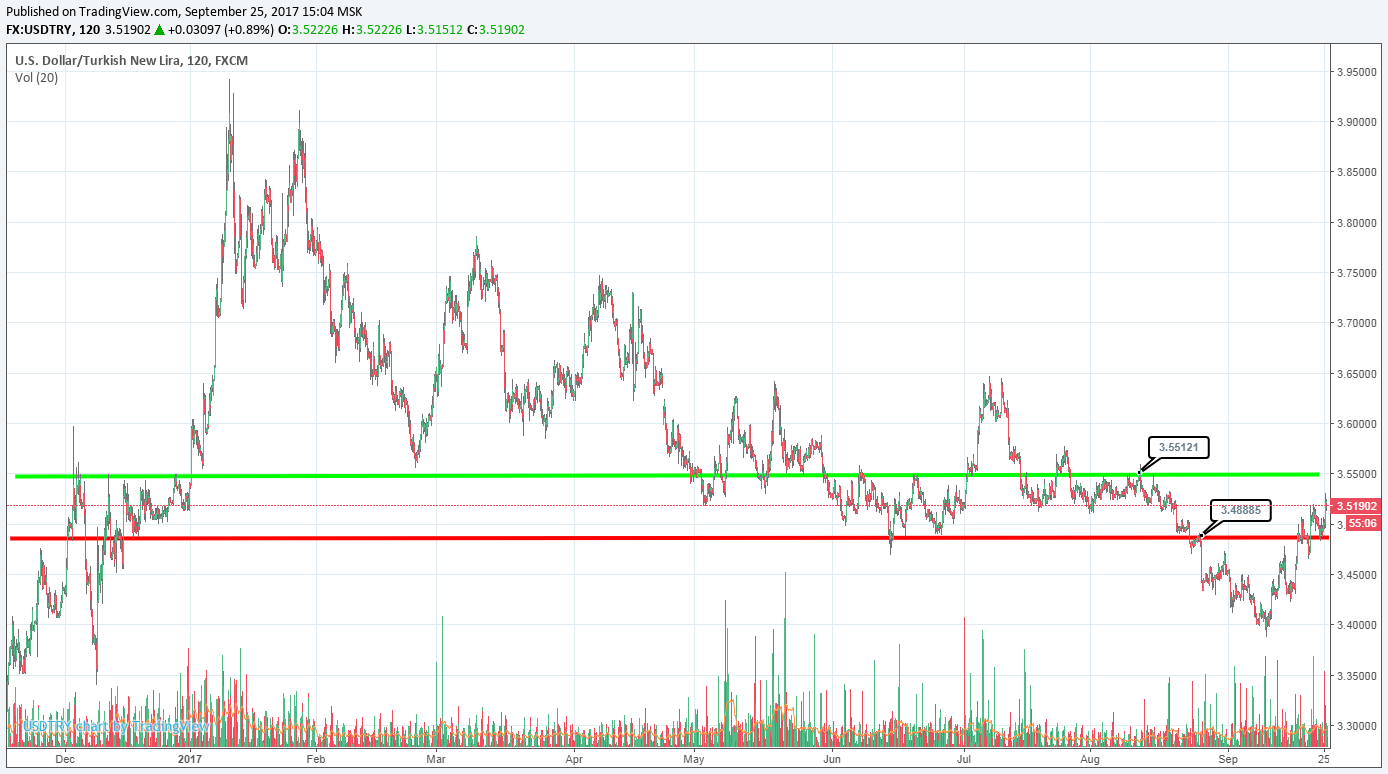Viewport: 1388px width, 774px height.
Task: Click the Vol (20) indicator label
Action: tap(36, 78)
